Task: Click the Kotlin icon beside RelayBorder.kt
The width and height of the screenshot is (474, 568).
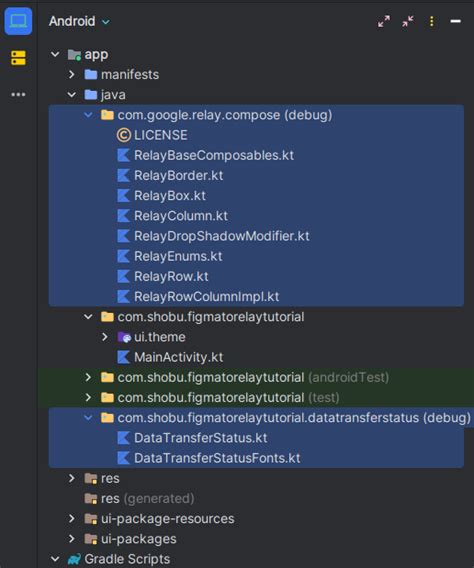Action: point(123,176)
